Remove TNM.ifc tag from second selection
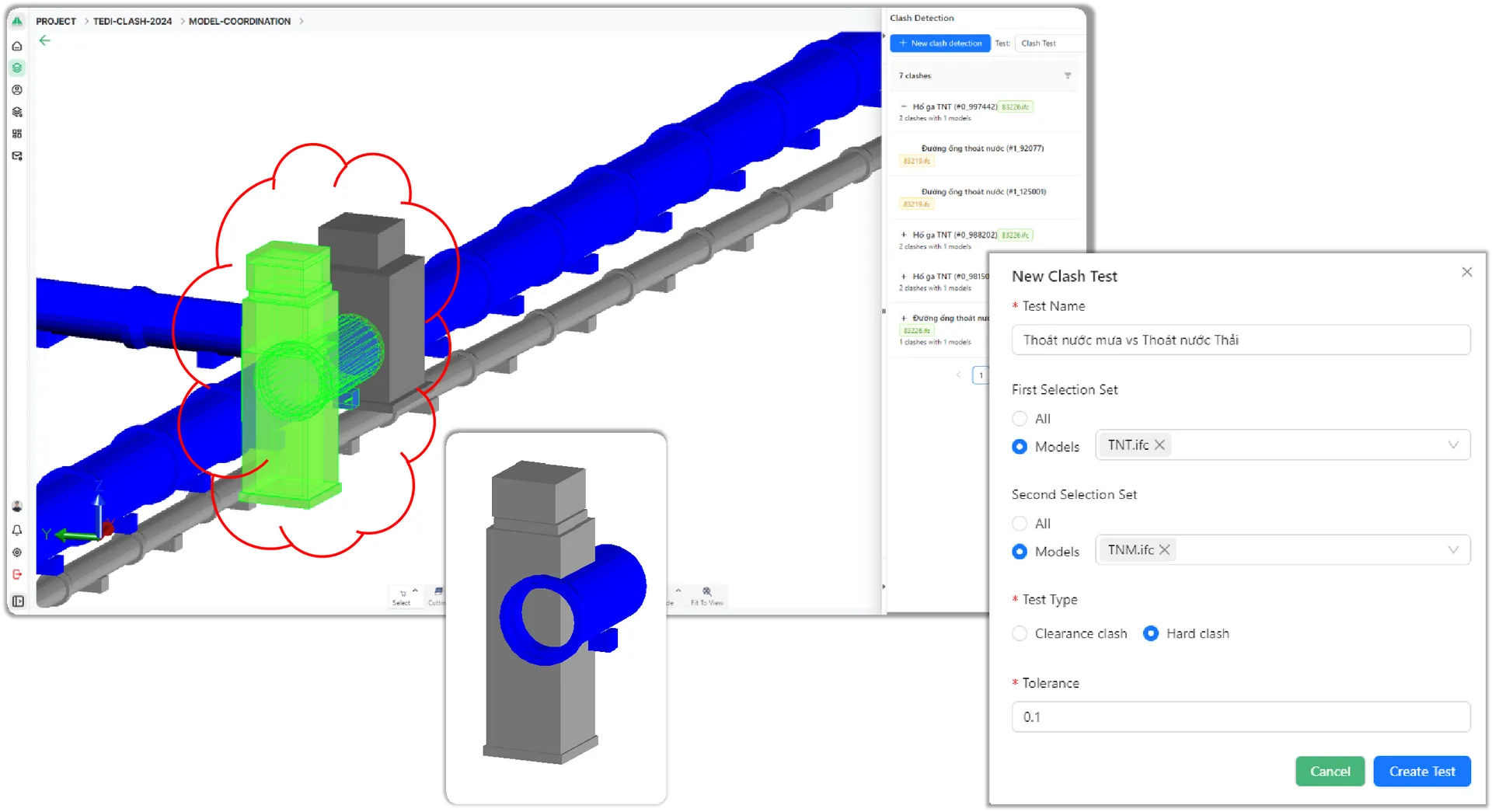 coord(1164,549)
